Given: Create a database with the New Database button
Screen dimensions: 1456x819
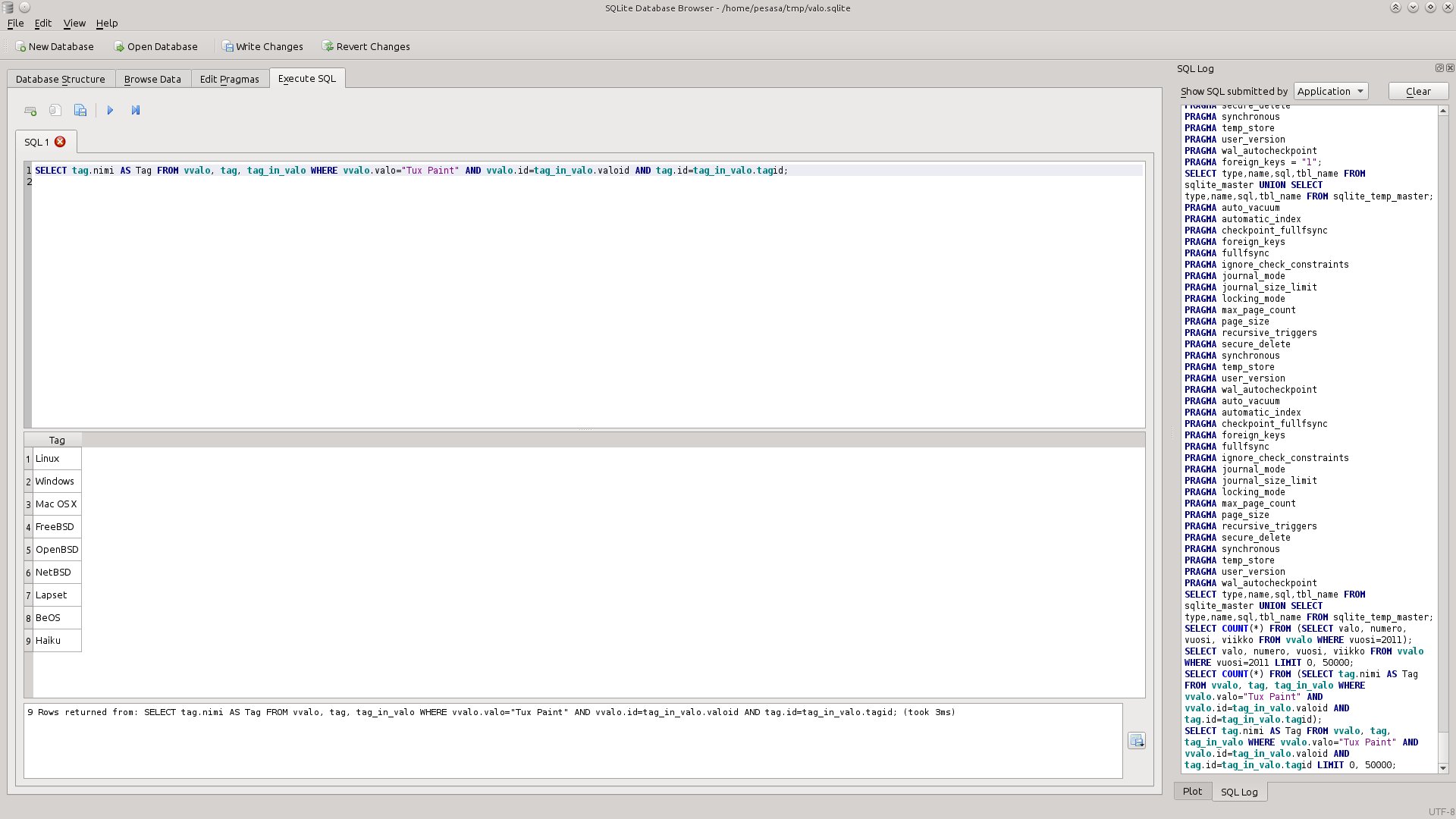Looking at the screenshot, I should [54, 46].
